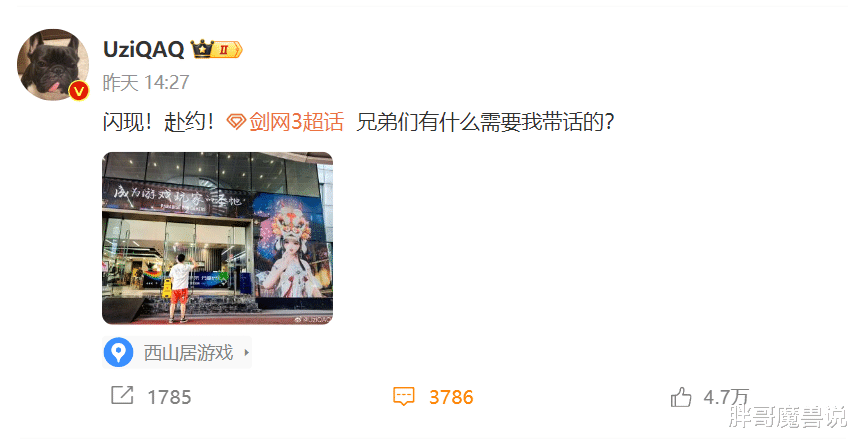Image resolution: width=860 pixels, height=444 pixels.
Task: Open the UziQAQ username link
Action: point(144,49)
